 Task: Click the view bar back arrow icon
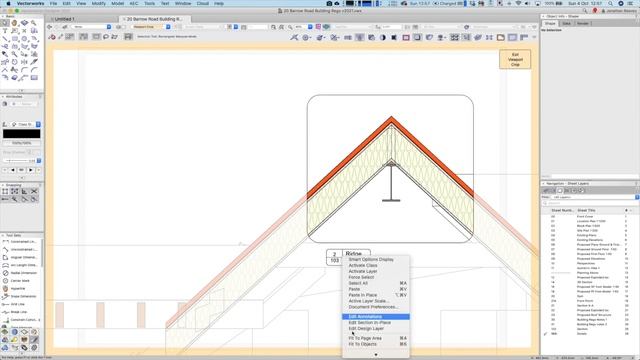coord(49,27)
